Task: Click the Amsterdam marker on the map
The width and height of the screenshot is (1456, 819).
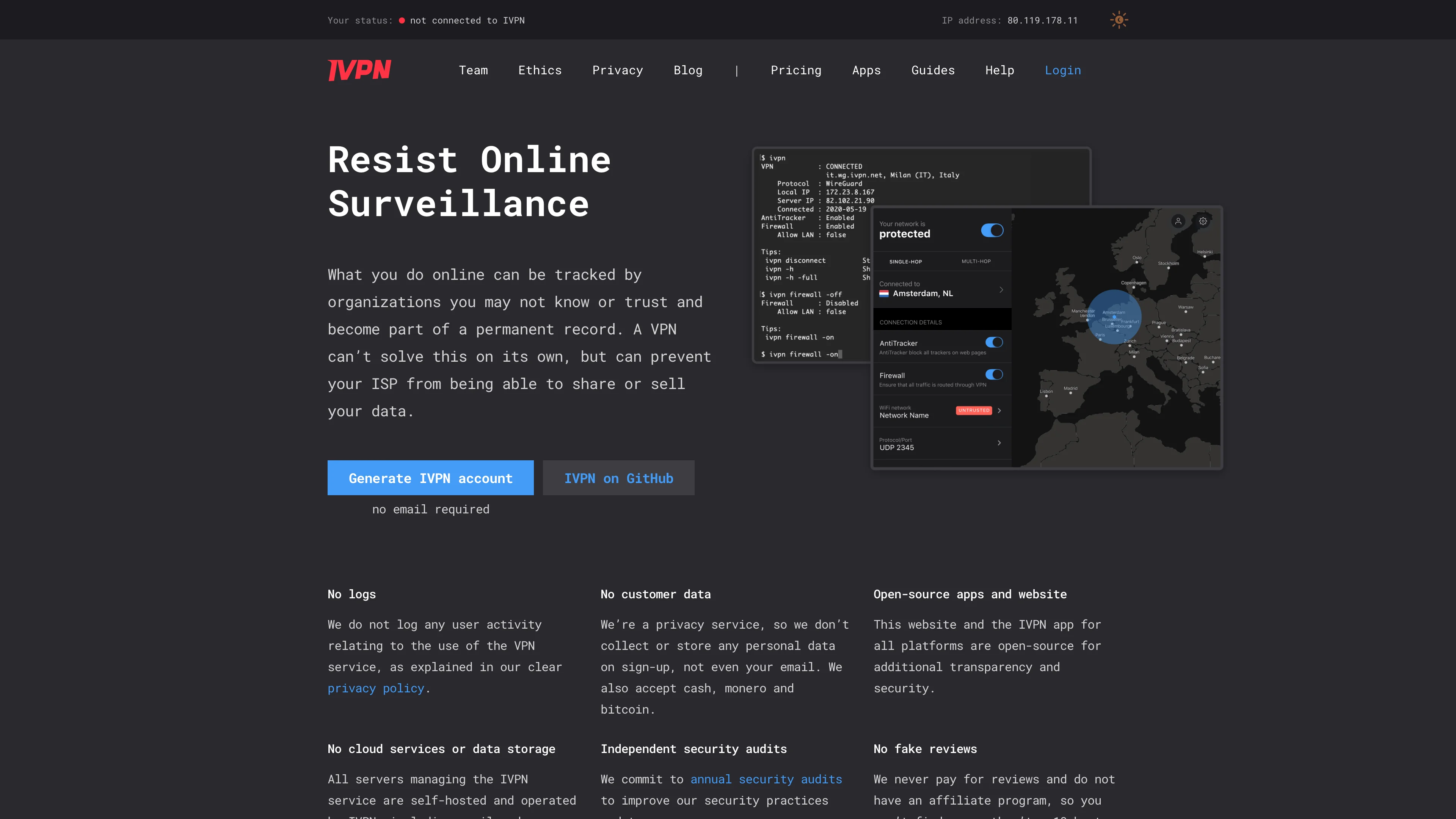Action: [x=1115, y=317]
